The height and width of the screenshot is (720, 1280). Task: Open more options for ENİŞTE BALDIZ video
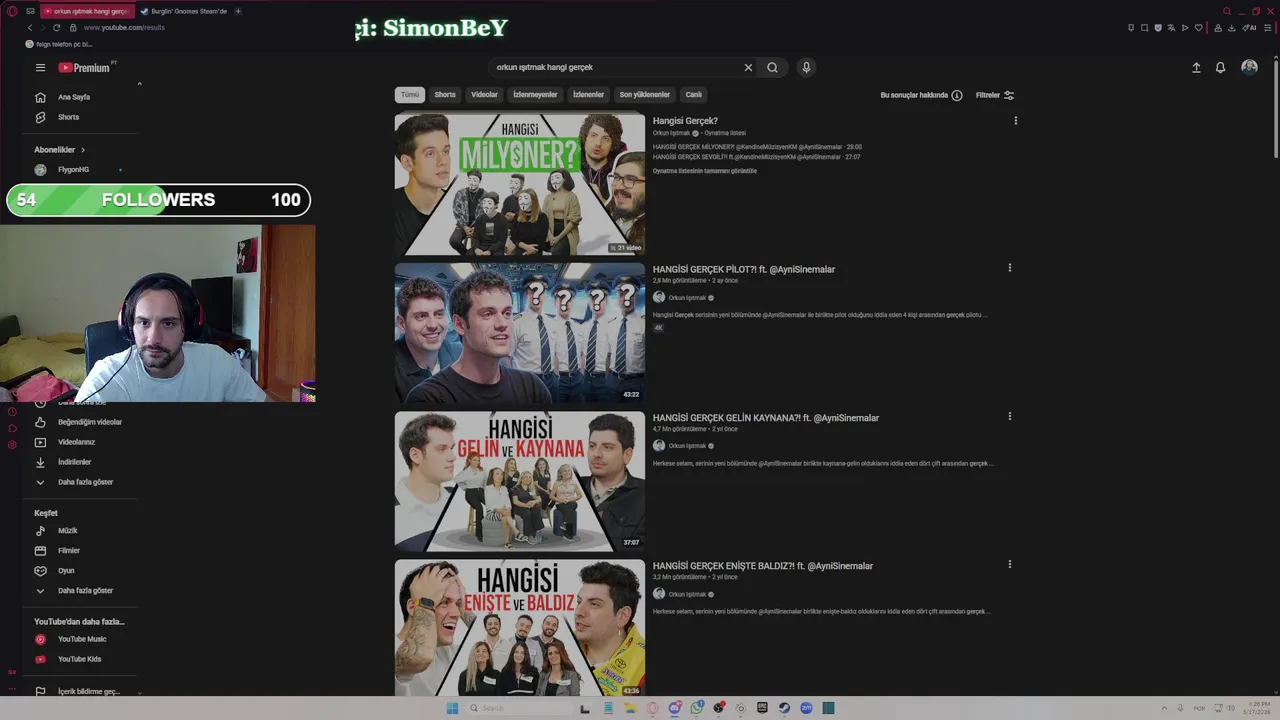pos(1009,564)
